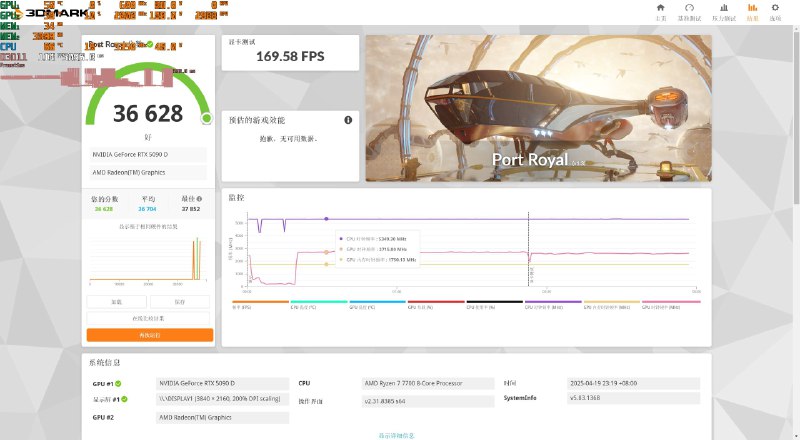The width and height of the screenshot is (800, 440).
Task: Open Benchmarks via the gauge icon
Action: pos(688,9)
